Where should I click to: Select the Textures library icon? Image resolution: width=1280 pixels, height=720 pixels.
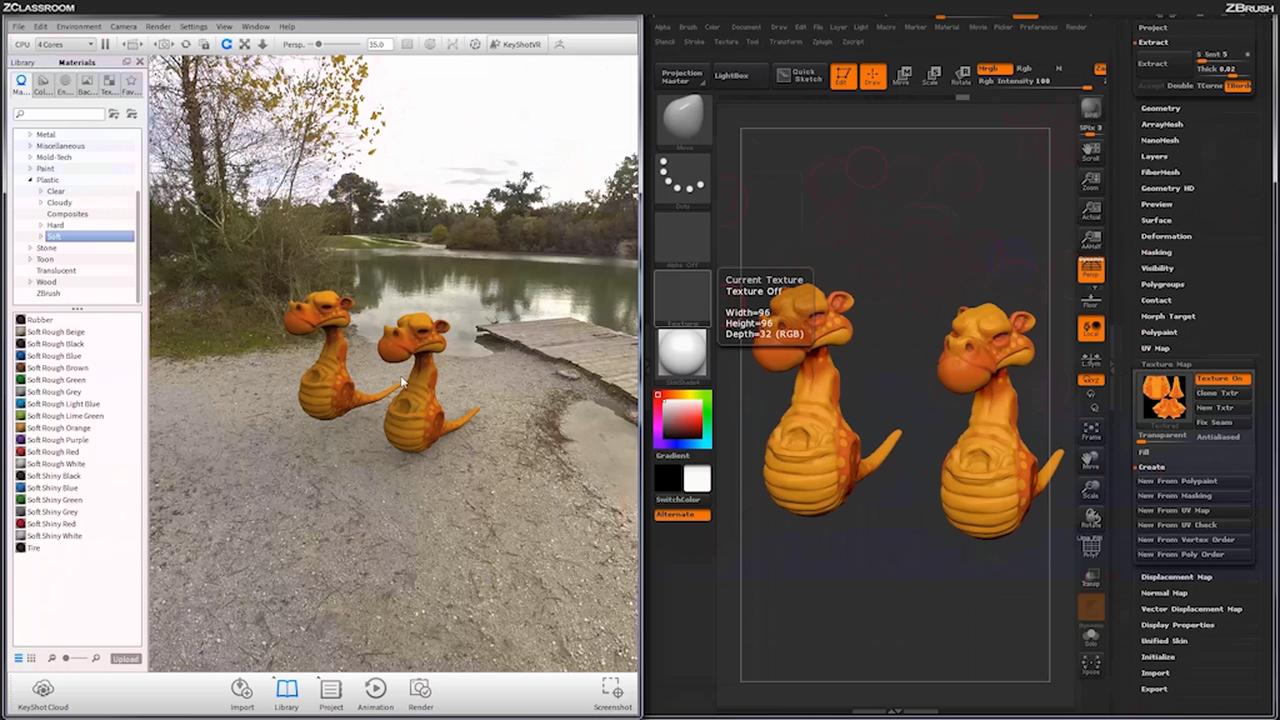click(109, 85)
